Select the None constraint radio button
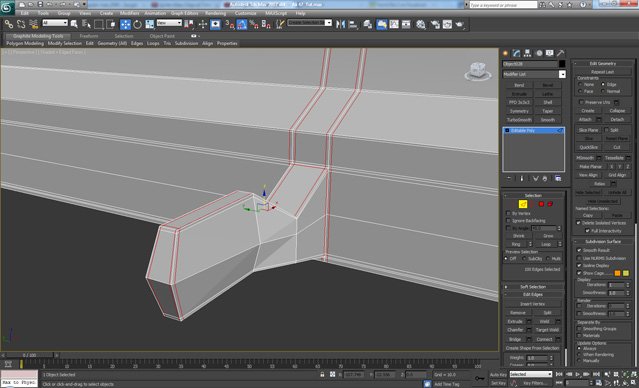 point(580,84)
